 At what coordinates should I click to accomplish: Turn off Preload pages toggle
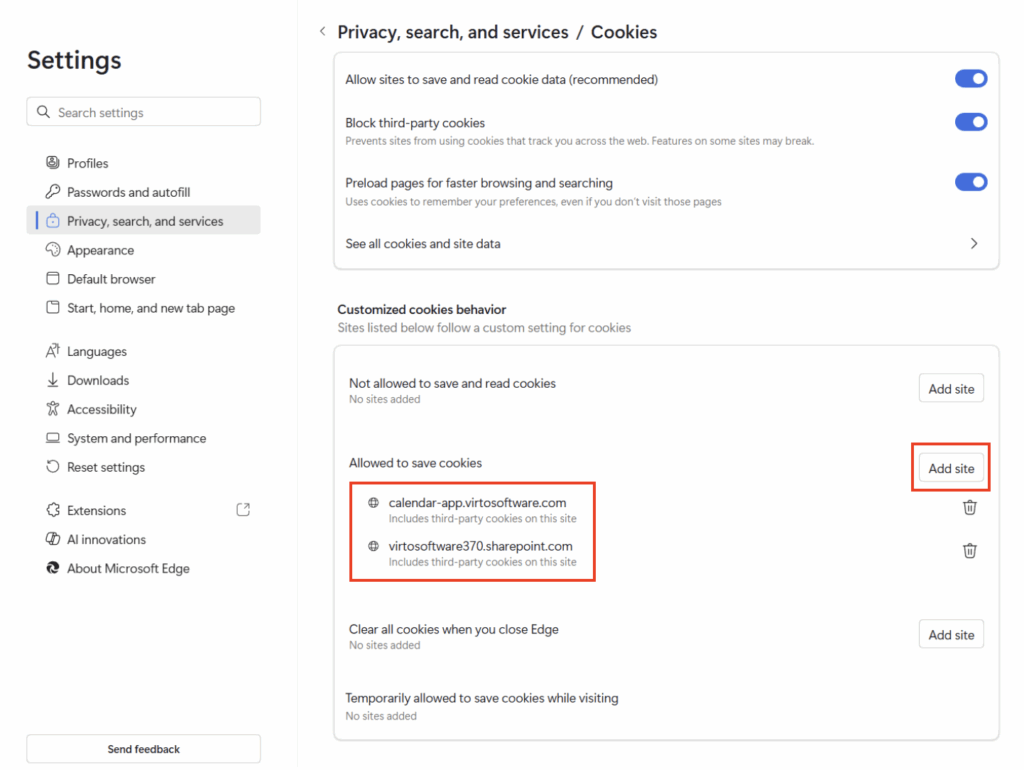click(970, 182)
